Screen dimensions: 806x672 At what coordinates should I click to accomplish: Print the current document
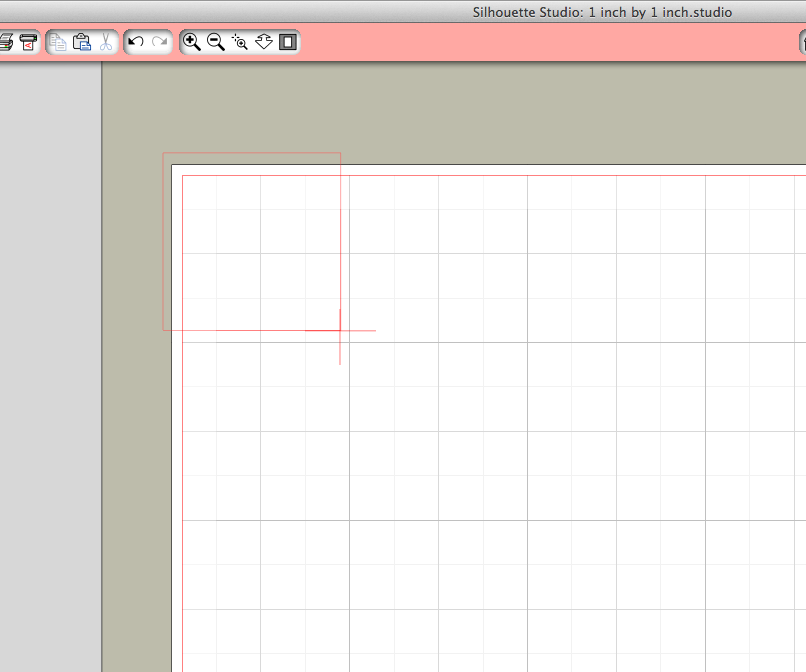(x=7, y=42)
